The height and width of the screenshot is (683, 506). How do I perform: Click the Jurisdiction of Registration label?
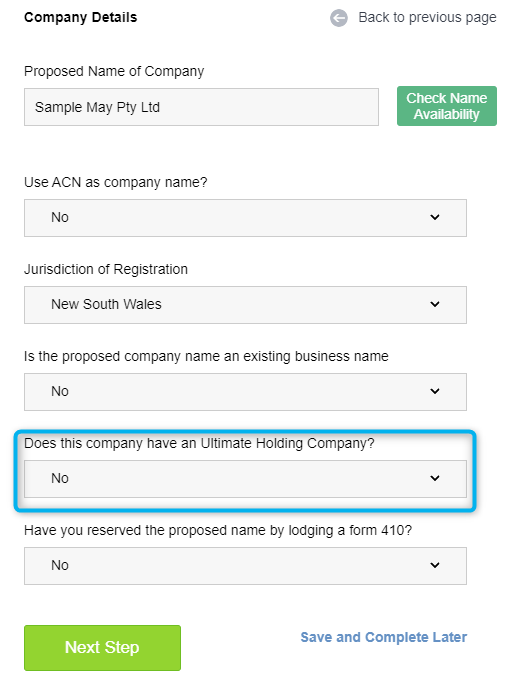106,269
